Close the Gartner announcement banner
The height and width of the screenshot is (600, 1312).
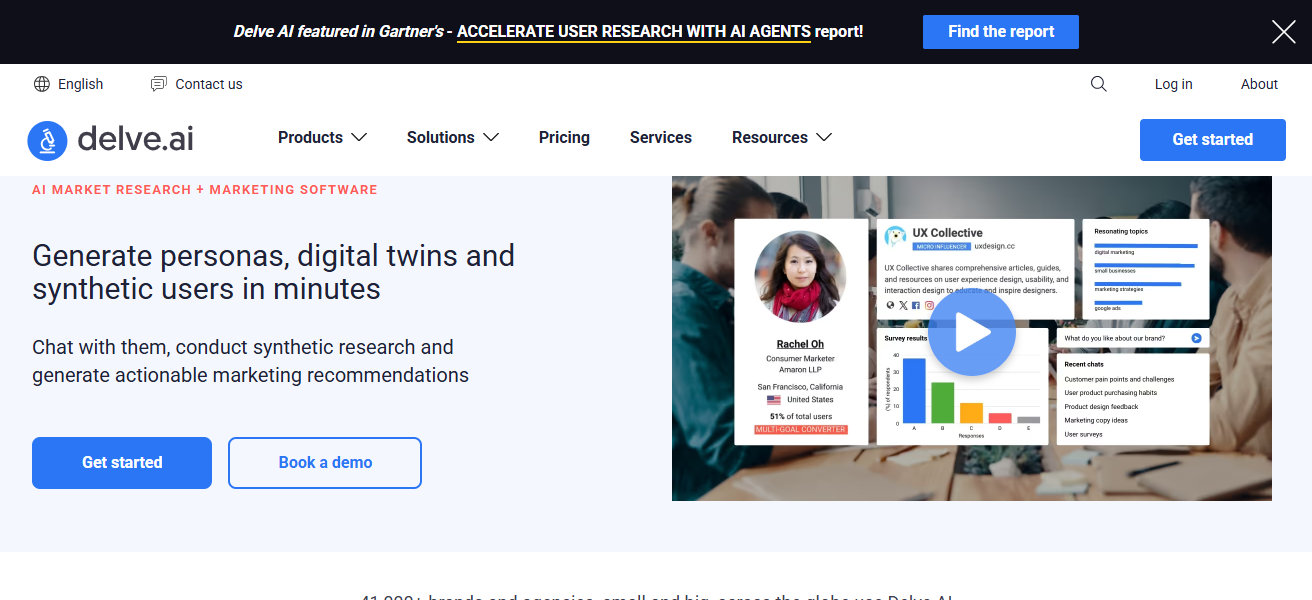pyautogui.click(x=1283, y=32)
